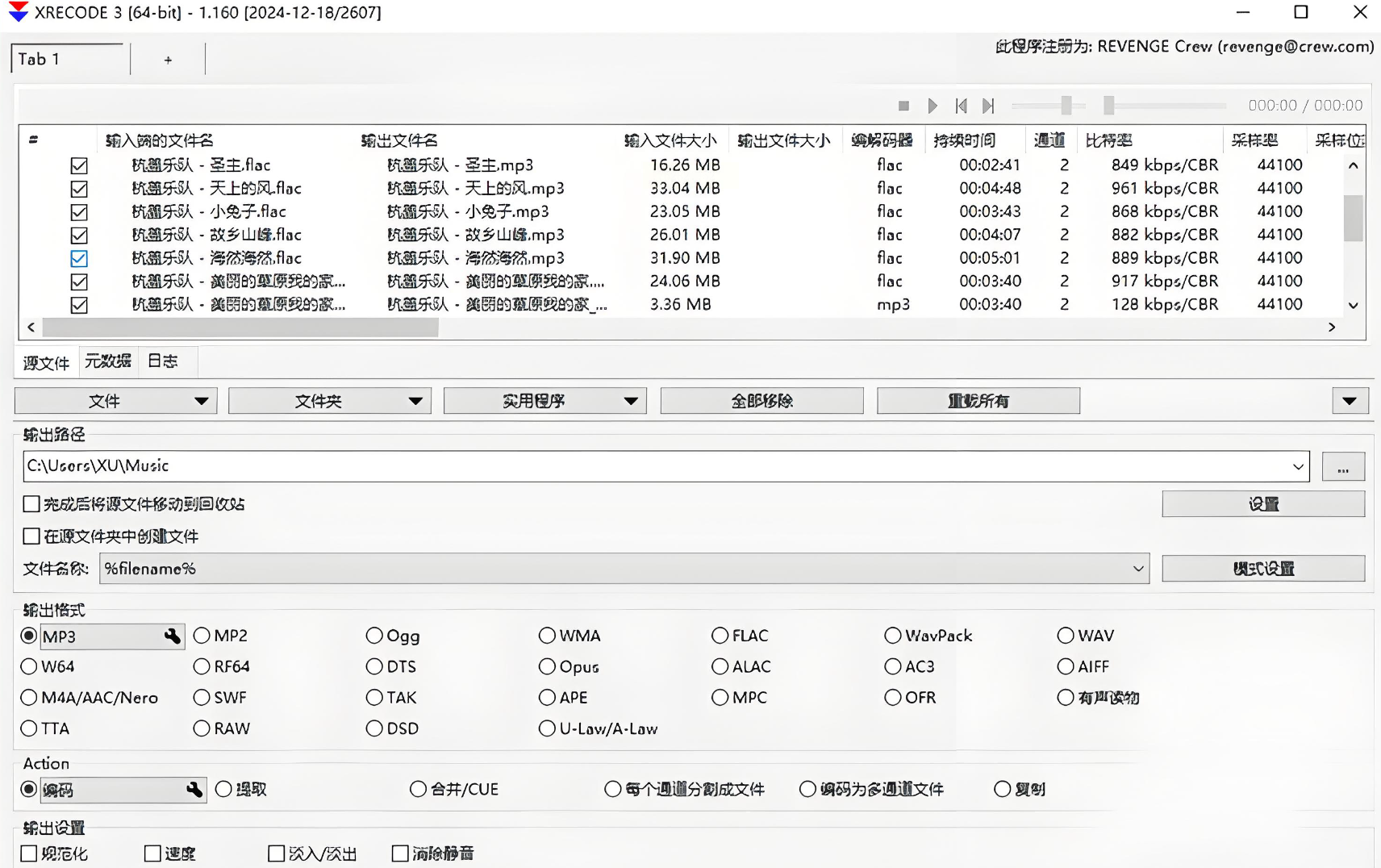This screenshot has width=1381, height=868.
Task: Add a new tab with the plus icon
Action: [168, 60]
